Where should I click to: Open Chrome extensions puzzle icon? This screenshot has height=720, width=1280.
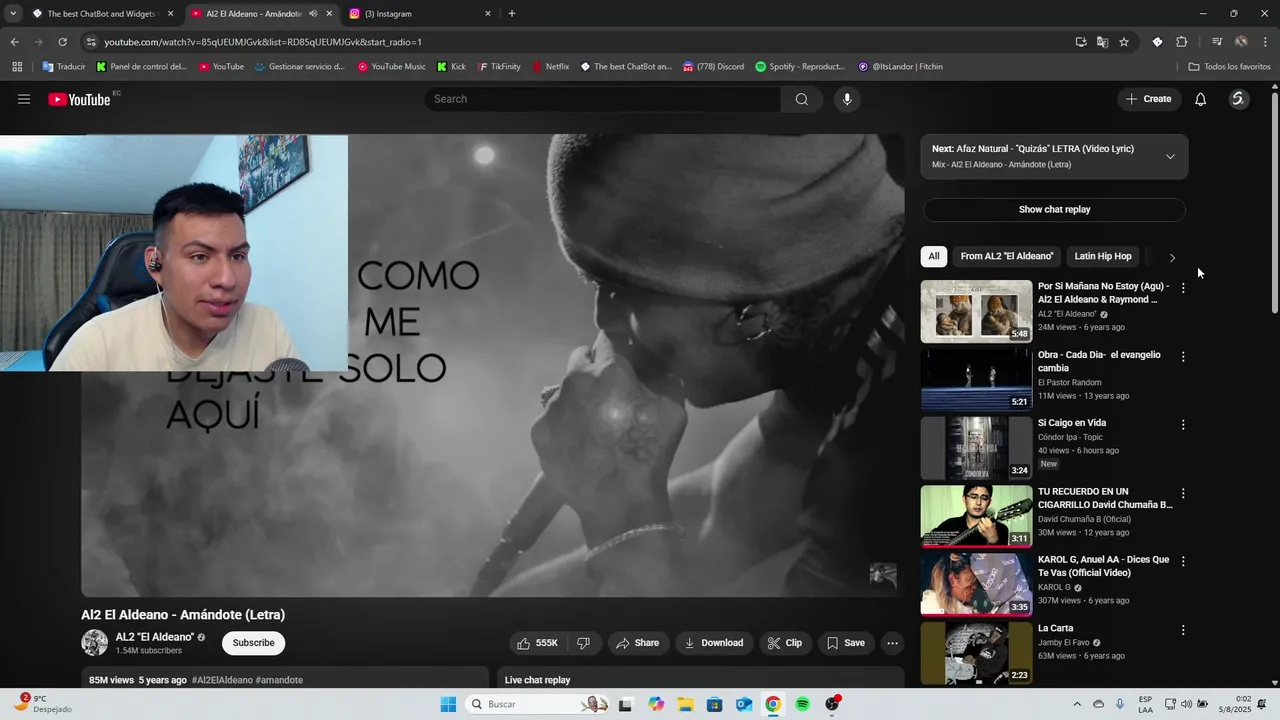(1182, 42)
